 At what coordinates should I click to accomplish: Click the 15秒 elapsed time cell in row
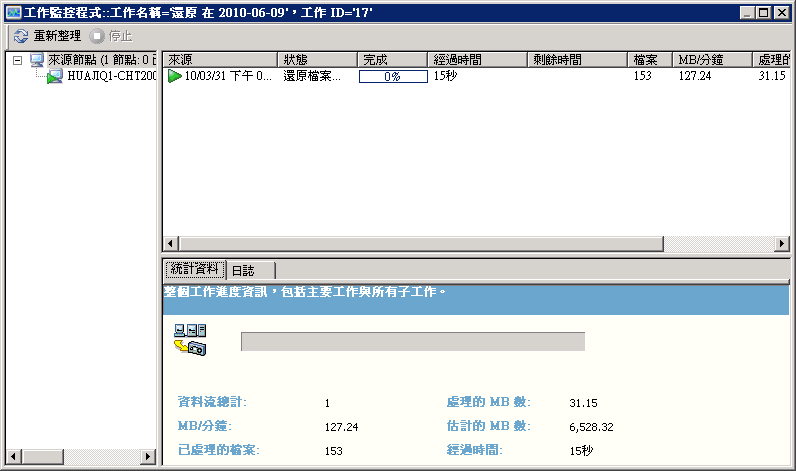pyautogui.click(x=445, y=76)
